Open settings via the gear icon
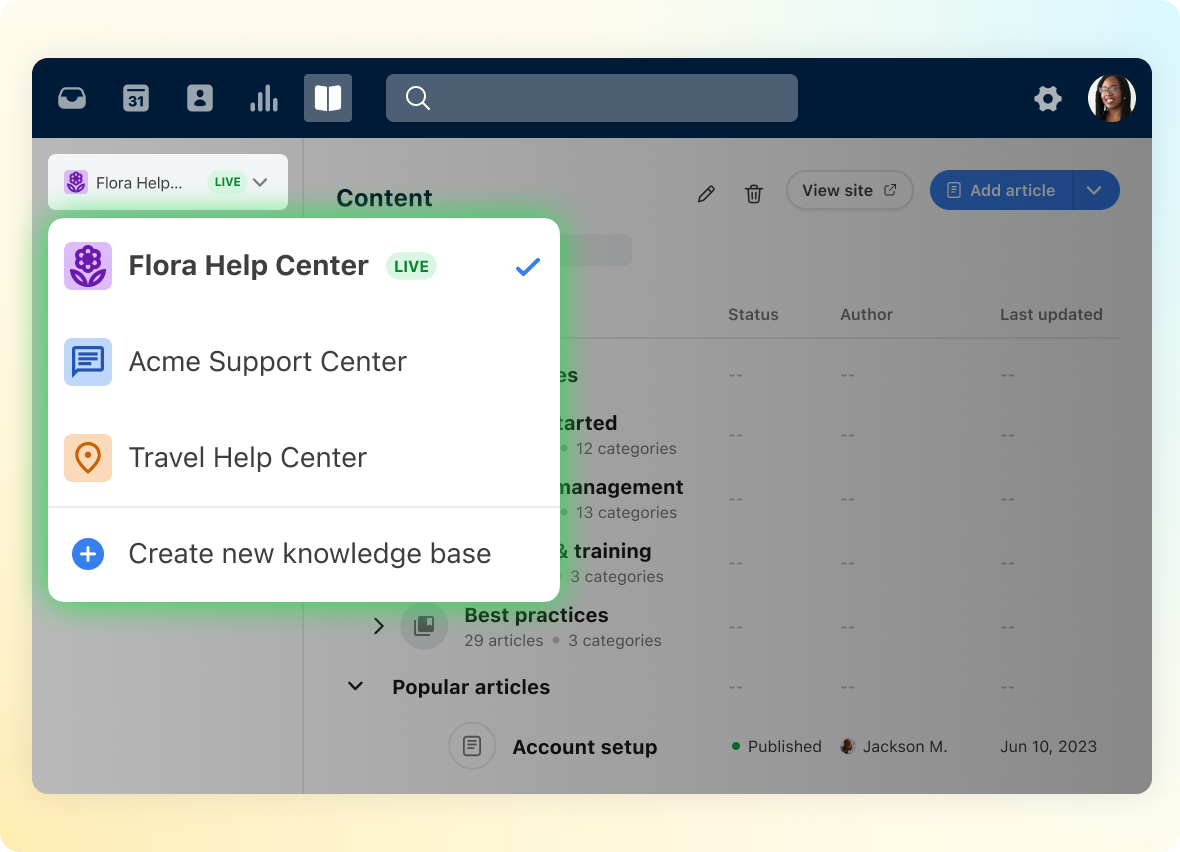This screenshot has height=852, width=1180. click(1047, 98)
